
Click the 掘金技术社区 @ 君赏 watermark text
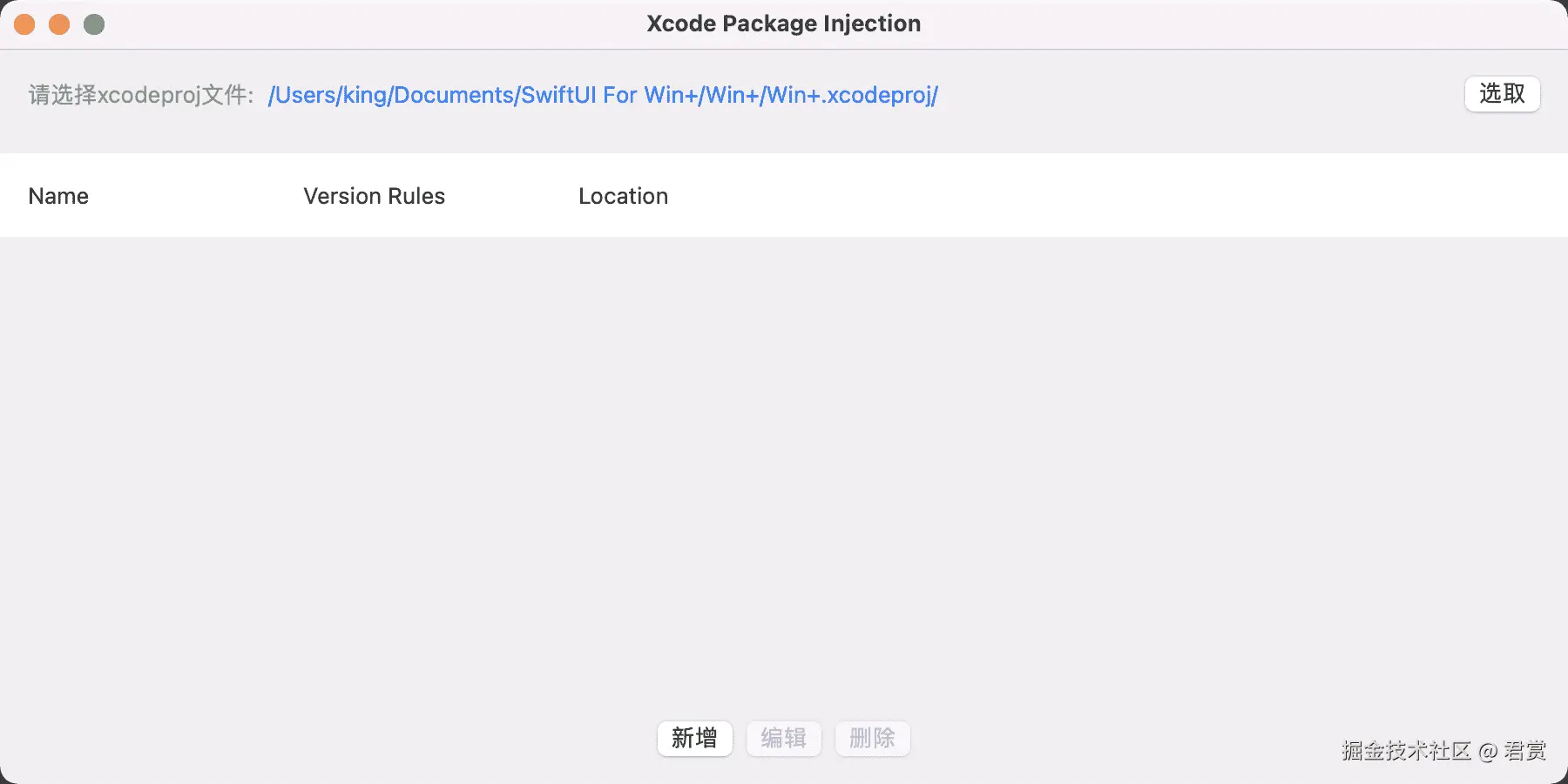coord(1443,751)
